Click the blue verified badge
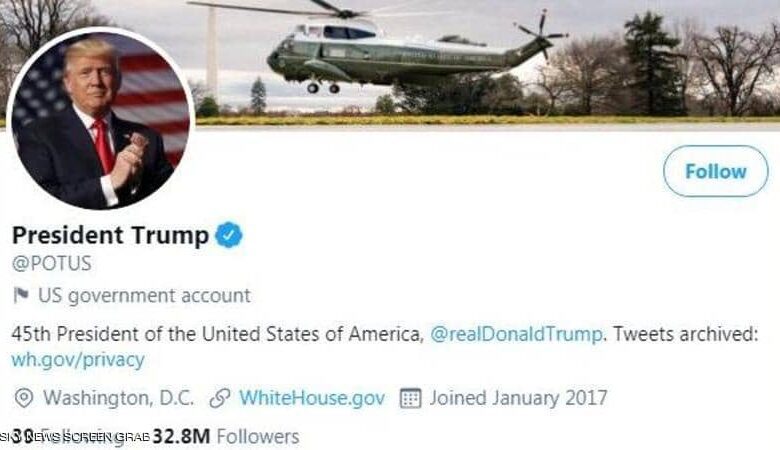The image size is (780, 450). click(229, 235)
